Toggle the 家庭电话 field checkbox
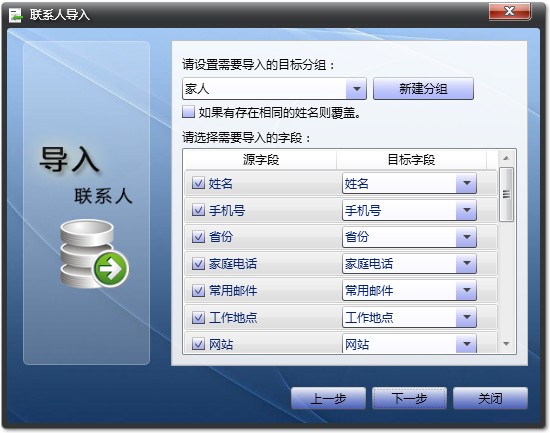 pyautogui.click(x=198, y=264)
